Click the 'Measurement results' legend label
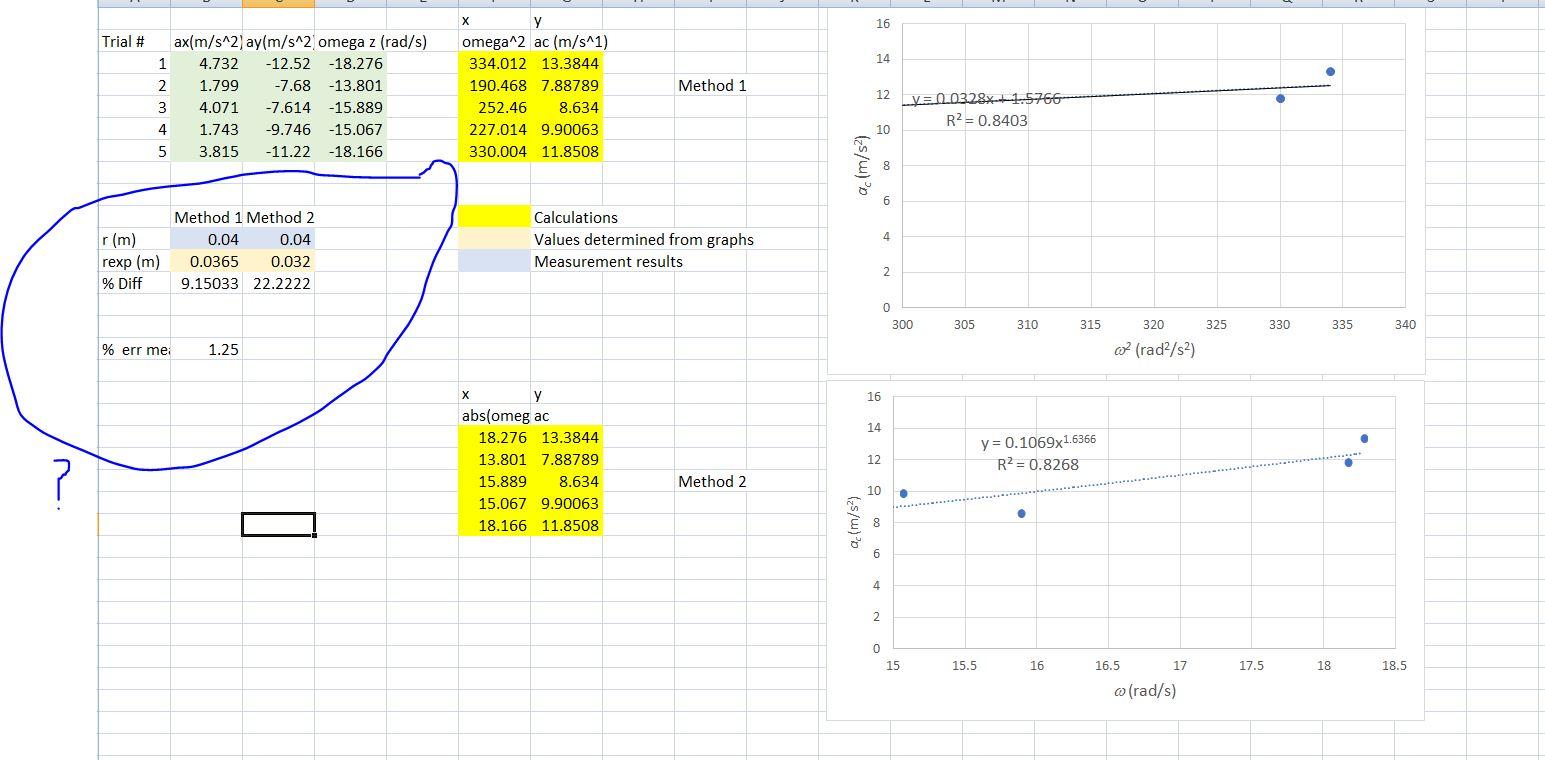The width and height of the screenshot is (1545, 760). pos(608,261)
